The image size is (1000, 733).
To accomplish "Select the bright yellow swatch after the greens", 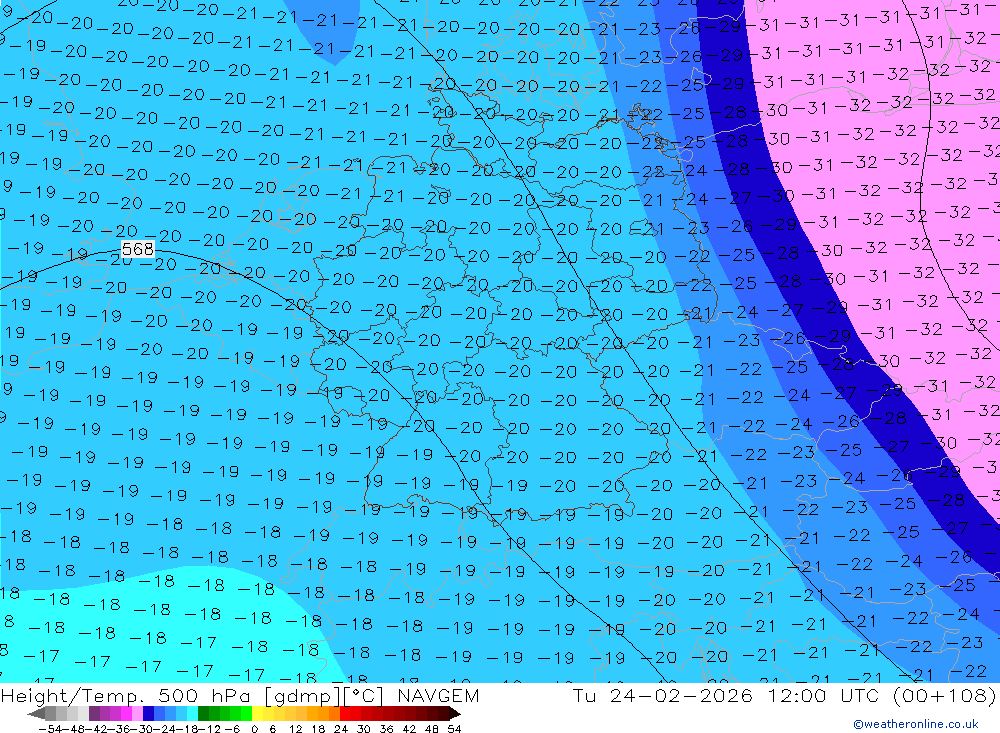I will point(258,713).
